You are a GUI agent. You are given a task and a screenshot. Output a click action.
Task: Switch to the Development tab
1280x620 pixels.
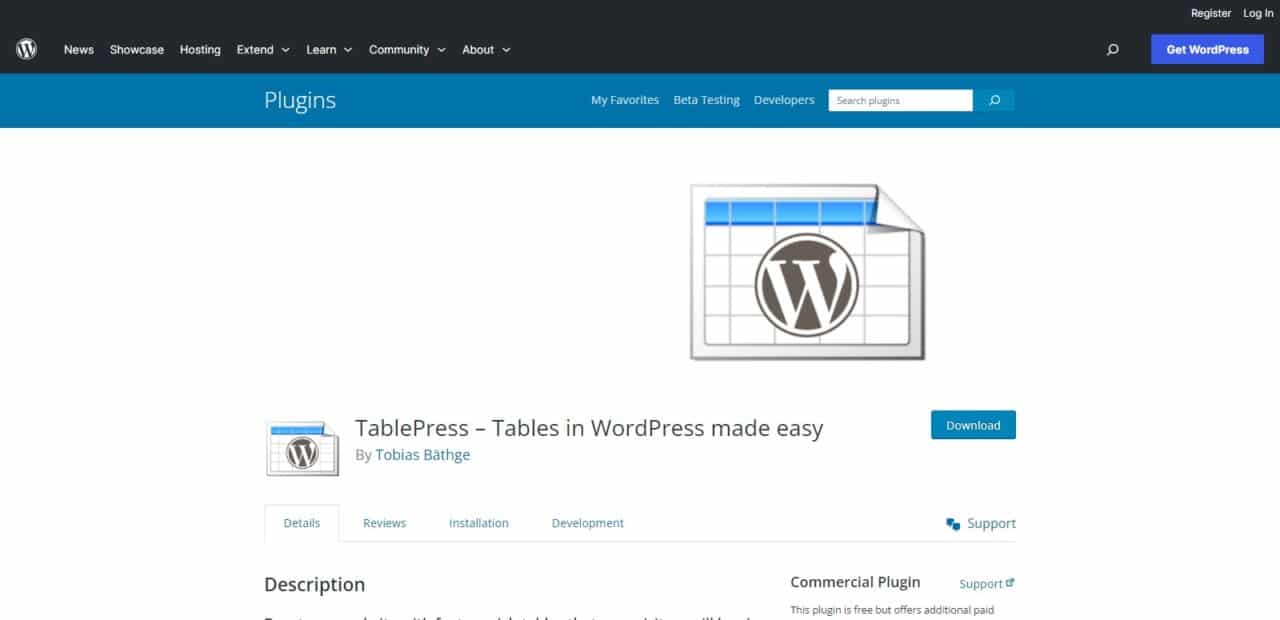coord(588,523)
